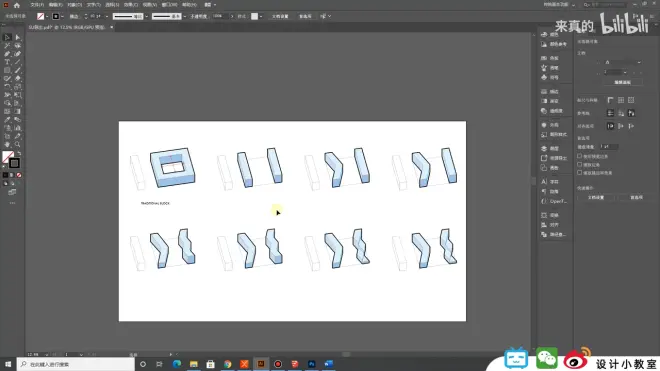This screenshot has height=371, width=660.
Task: Click Preferences button under Quick Actions
Action: (636, 197)
